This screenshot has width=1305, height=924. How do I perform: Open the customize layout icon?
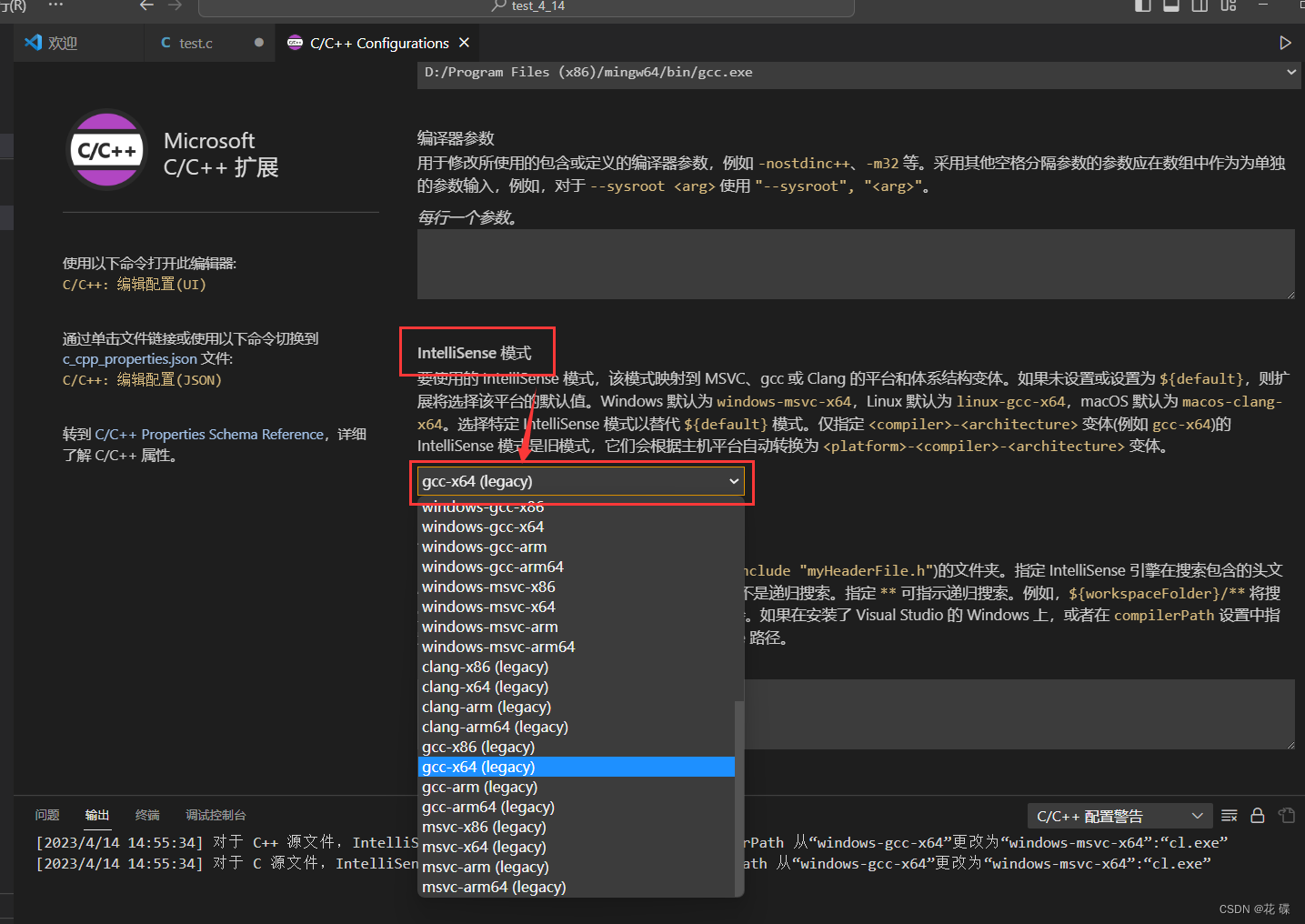point(1229,5)
